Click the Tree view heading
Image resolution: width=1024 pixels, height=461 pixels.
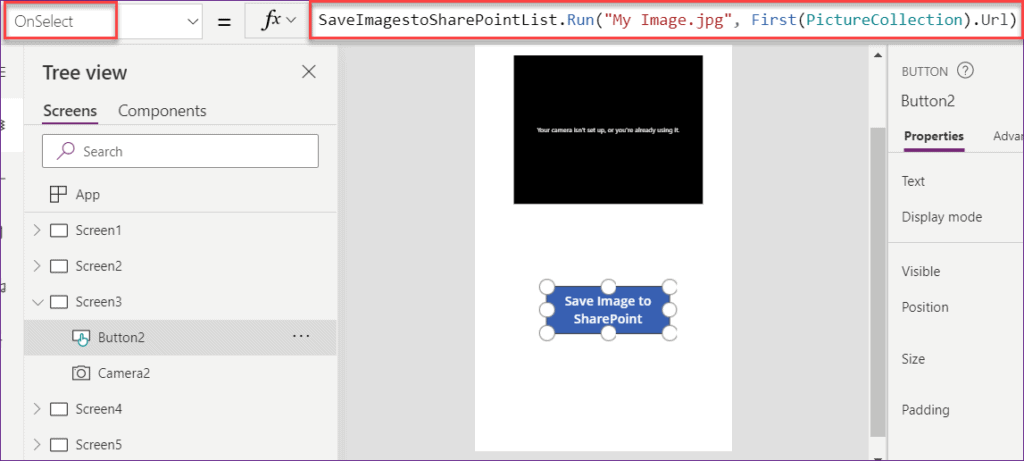[x=85, y=72]
